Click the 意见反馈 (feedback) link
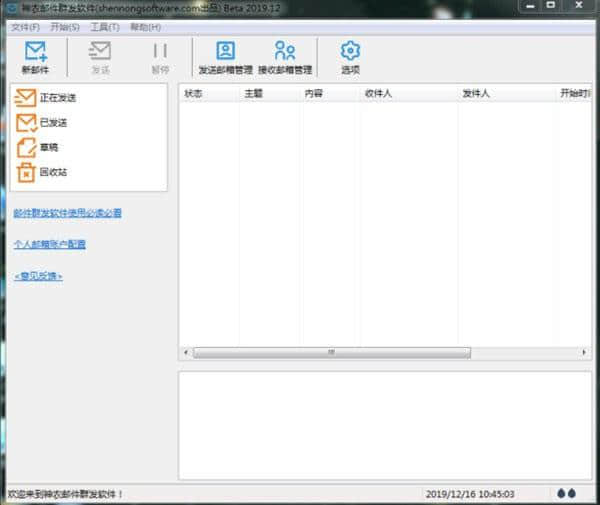This screenshot has height=505, width=600. pos(38,275)
